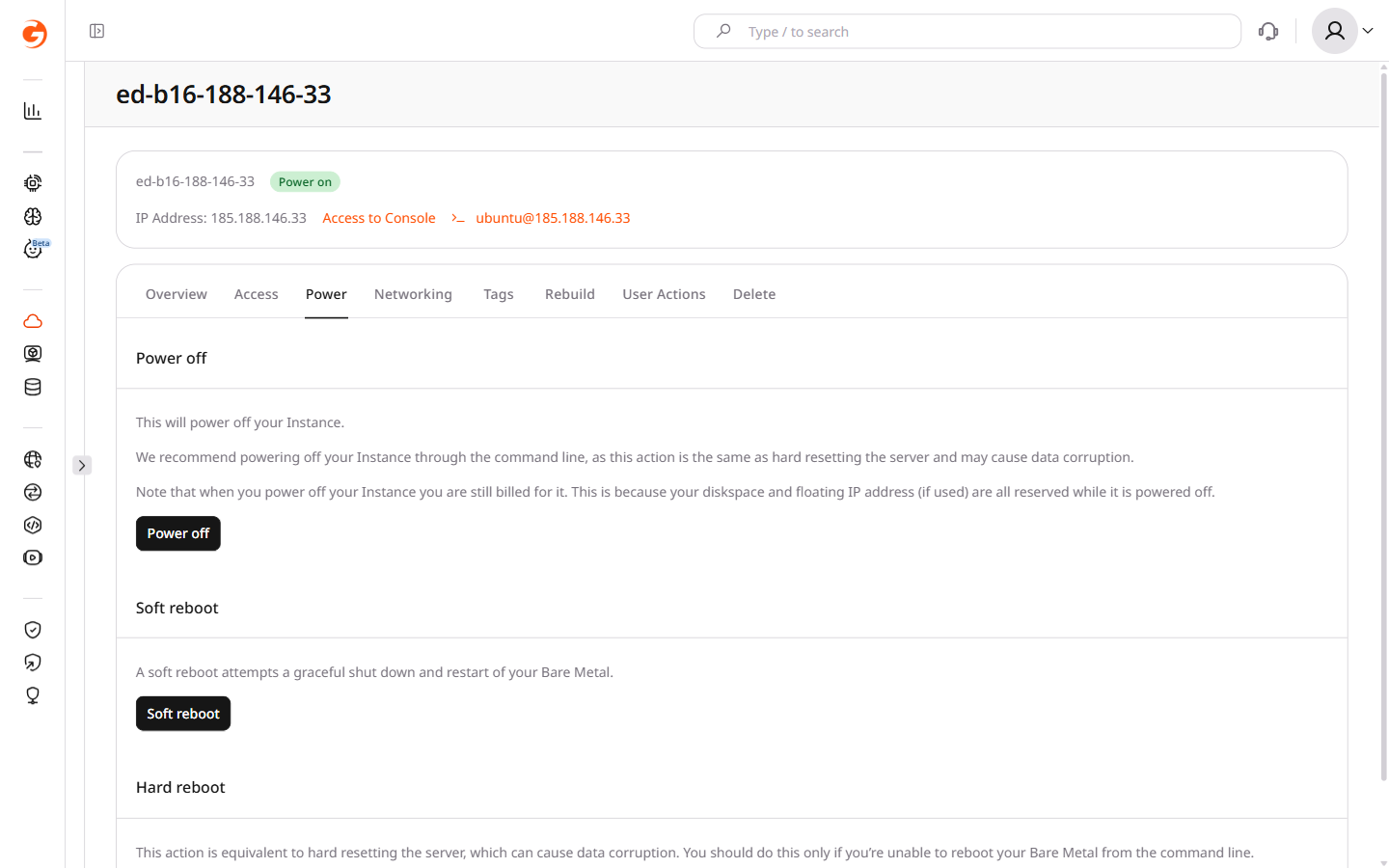Click the 'We recommend powering off' paragraph
Viewport: 1389px width, 868px height.
coord(635,457)
